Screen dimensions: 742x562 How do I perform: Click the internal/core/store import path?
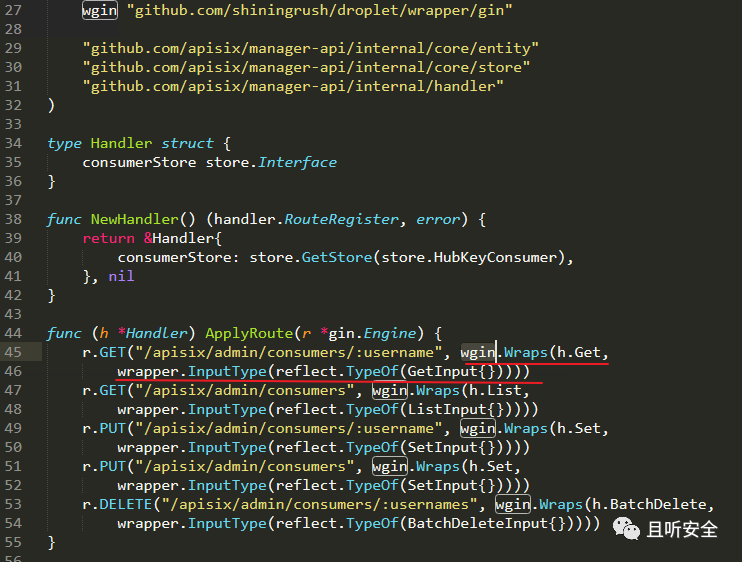[306, 67]
